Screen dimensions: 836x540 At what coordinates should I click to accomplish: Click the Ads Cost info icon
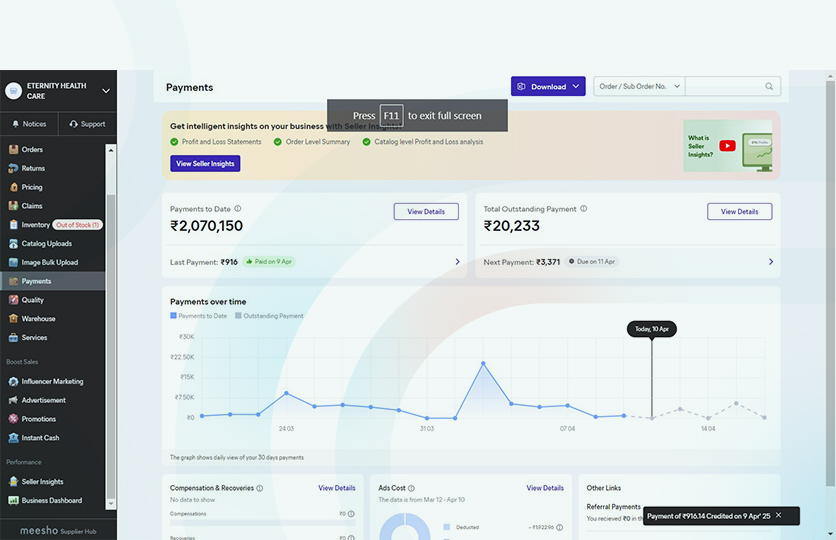tap(411, 488)
